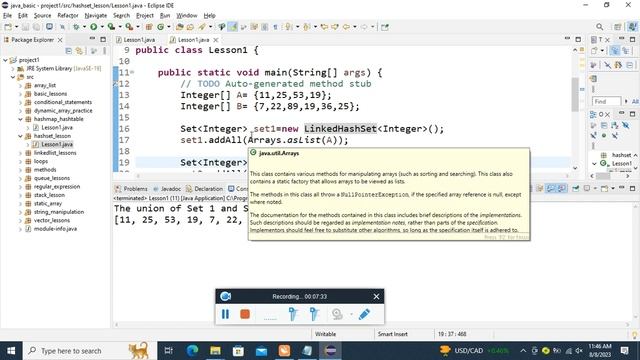The image size is (640, 360).
Task: Click the New Java Class icon
Action: coord(160,27)
